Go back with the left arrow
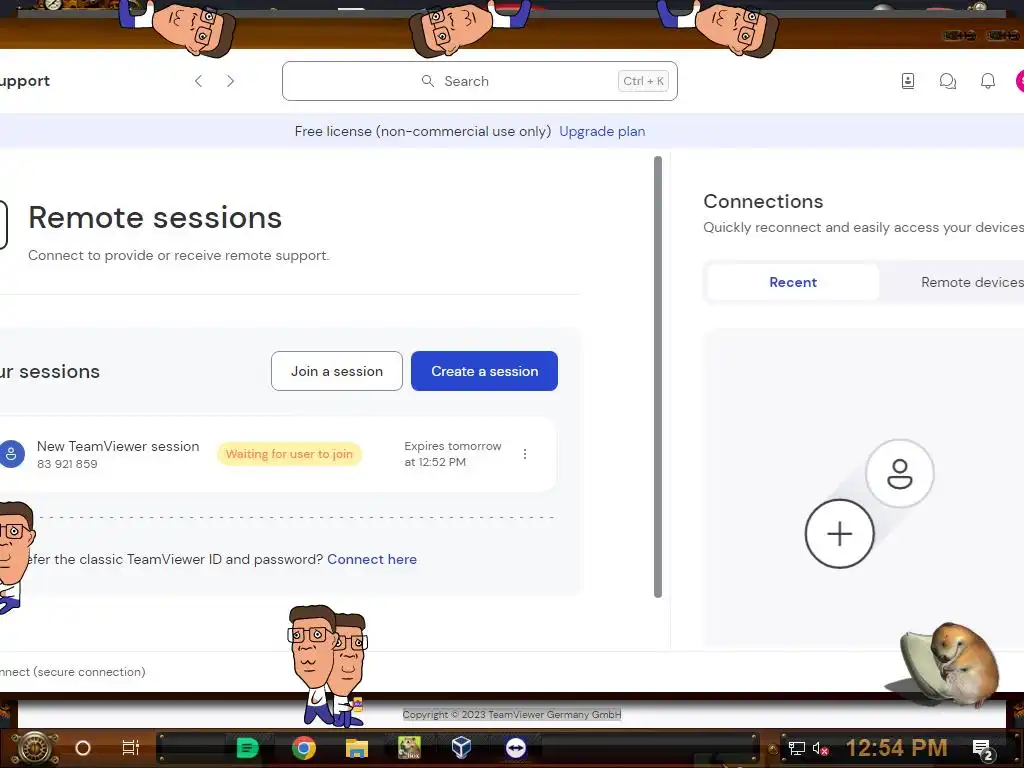Screen dimensions: 1024x768 pyautogui.click(x=199, y=81)
